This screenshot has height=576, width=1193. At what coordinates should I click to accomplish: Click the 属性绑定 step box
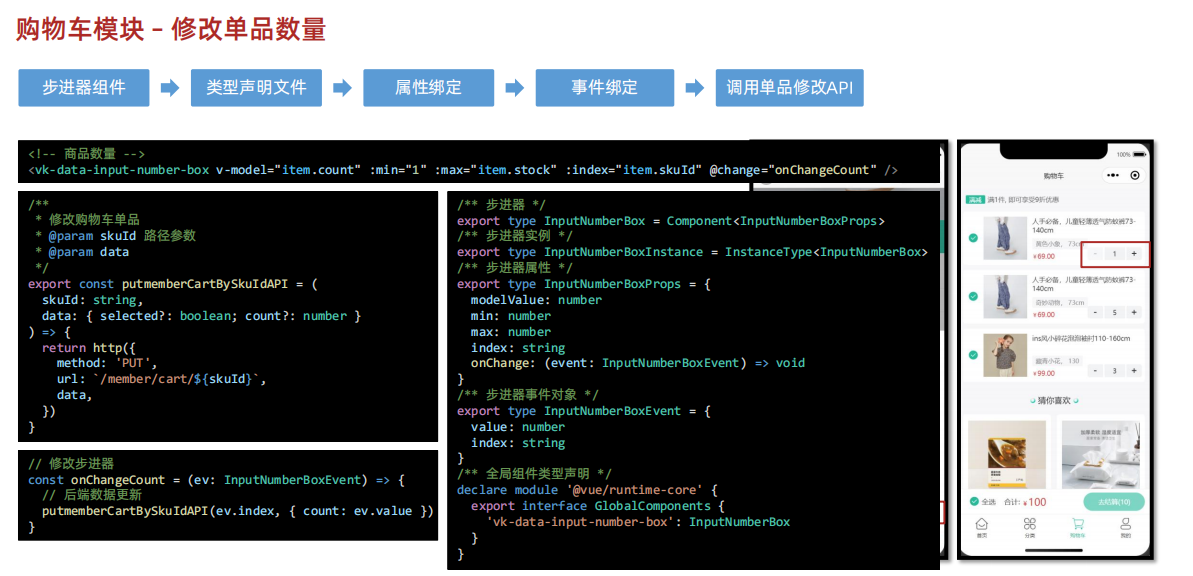(x=428, y=88)
